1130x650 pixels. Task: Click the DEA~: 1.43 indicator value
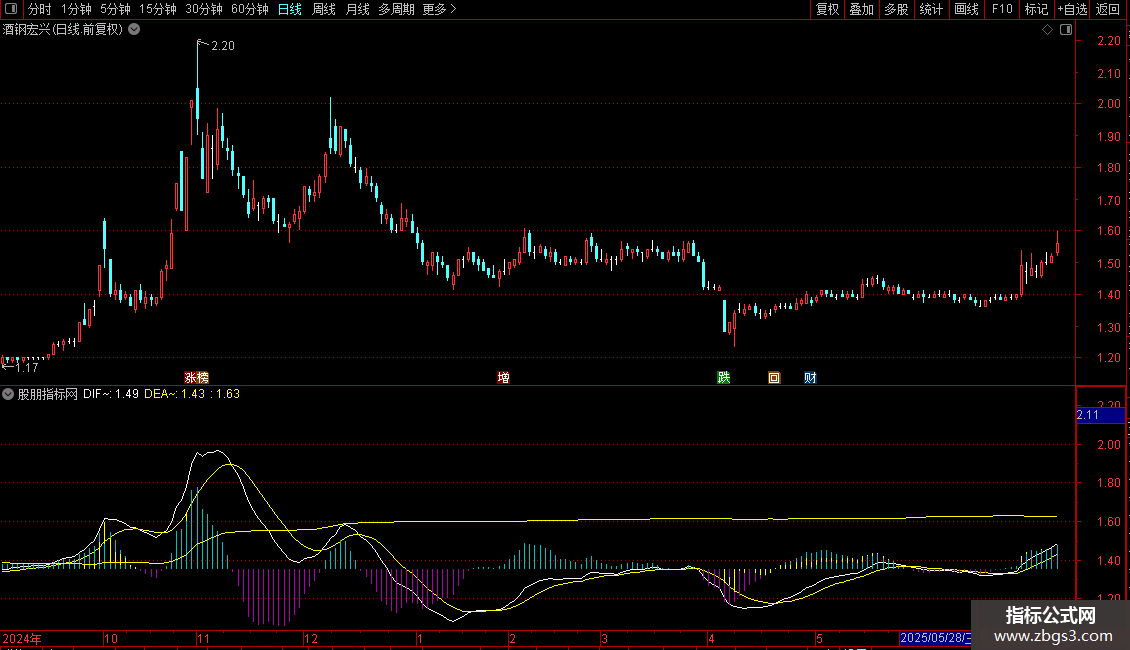point(174,394)
